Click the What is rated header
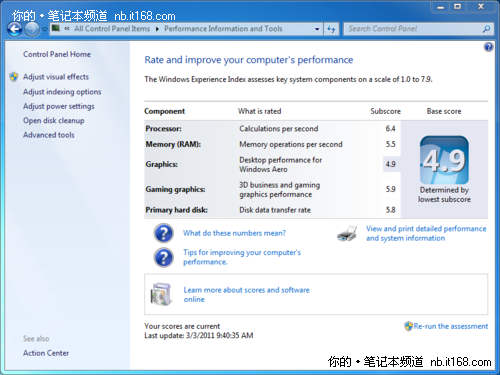Viewport: 500px width, 375px height. 259,111
